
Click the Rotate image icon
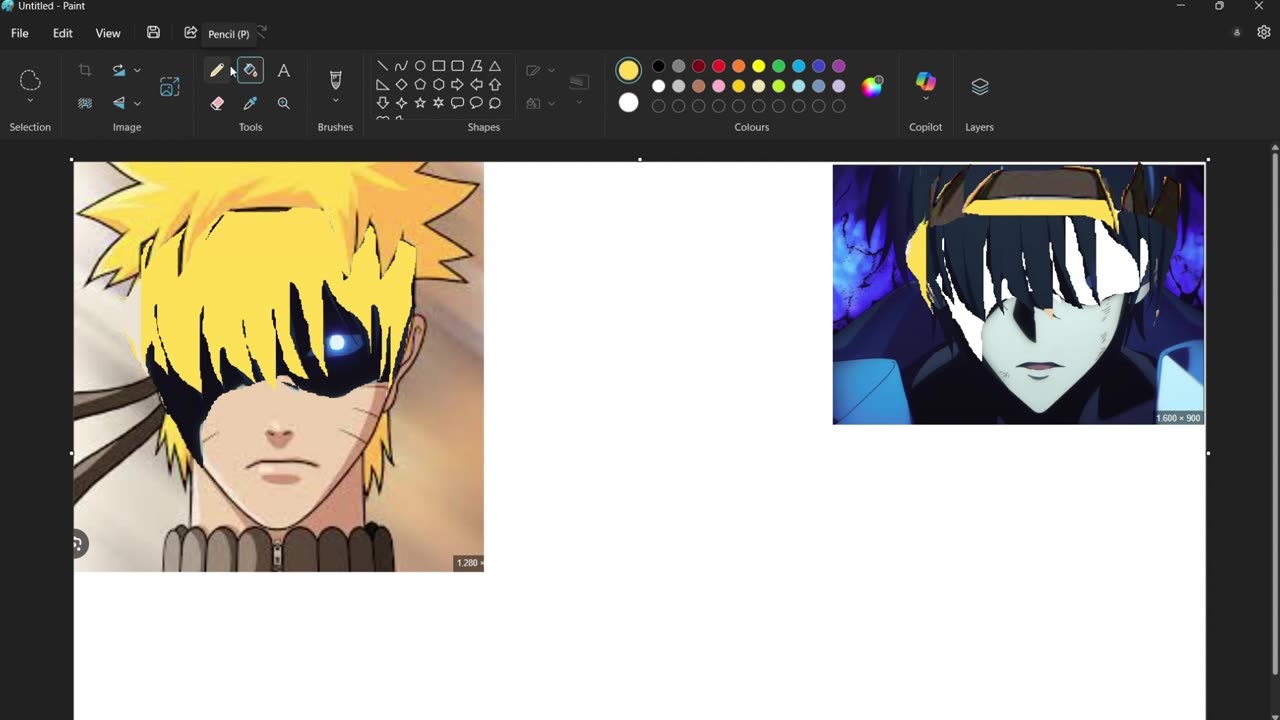(119, 70)
